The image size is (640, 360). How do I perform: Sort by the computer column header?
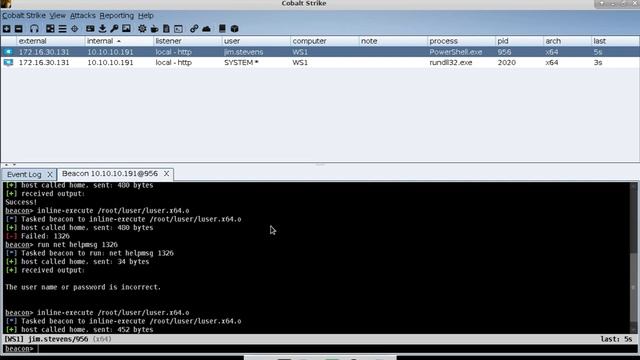point(324,41)
